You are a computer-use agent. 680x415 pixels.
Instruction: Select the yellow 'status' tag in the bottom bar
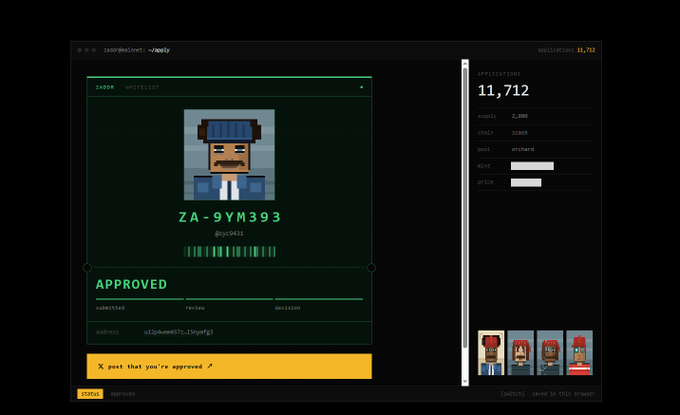click(90, 394)
